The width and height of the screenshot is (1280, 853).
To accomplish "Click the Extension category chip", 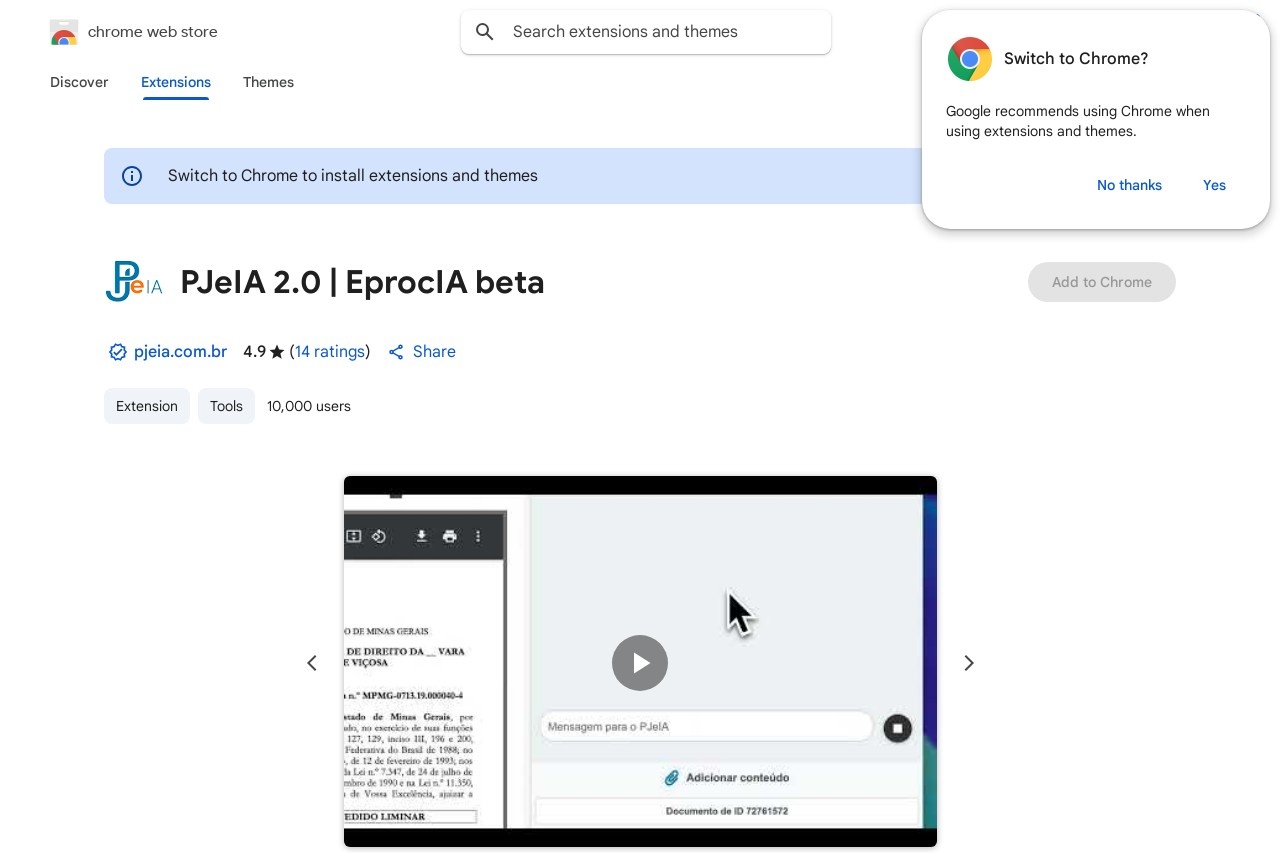I will 147,406.
